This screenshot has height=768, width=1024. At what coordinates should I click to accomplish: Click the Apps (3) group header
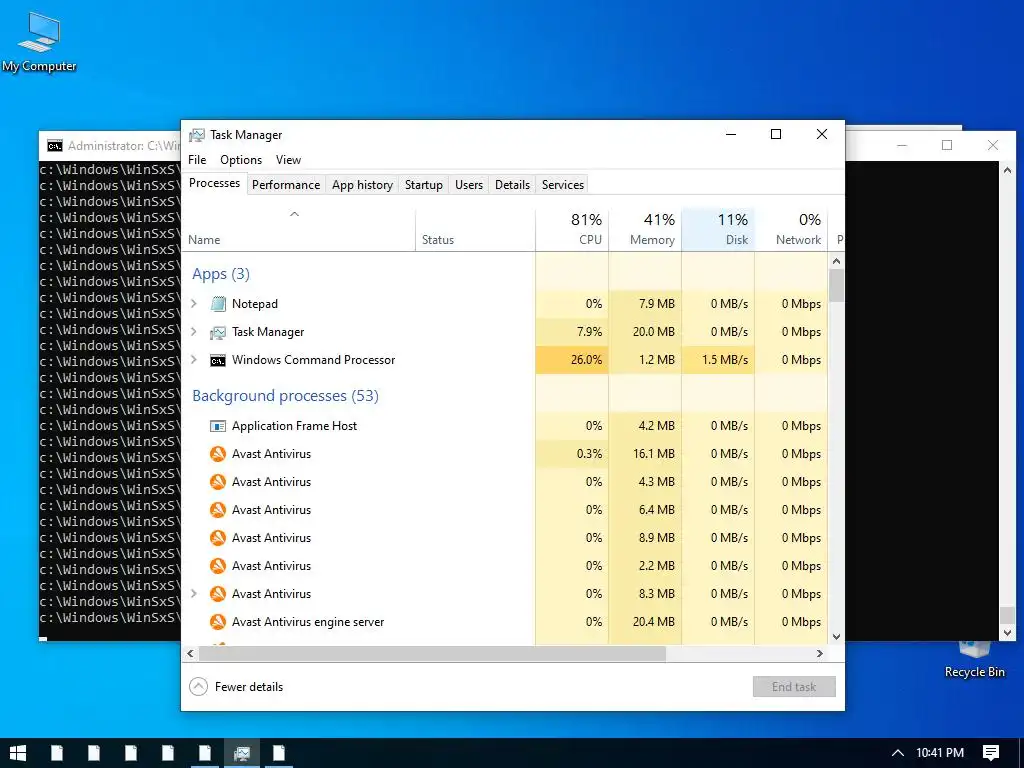(221, 274)
